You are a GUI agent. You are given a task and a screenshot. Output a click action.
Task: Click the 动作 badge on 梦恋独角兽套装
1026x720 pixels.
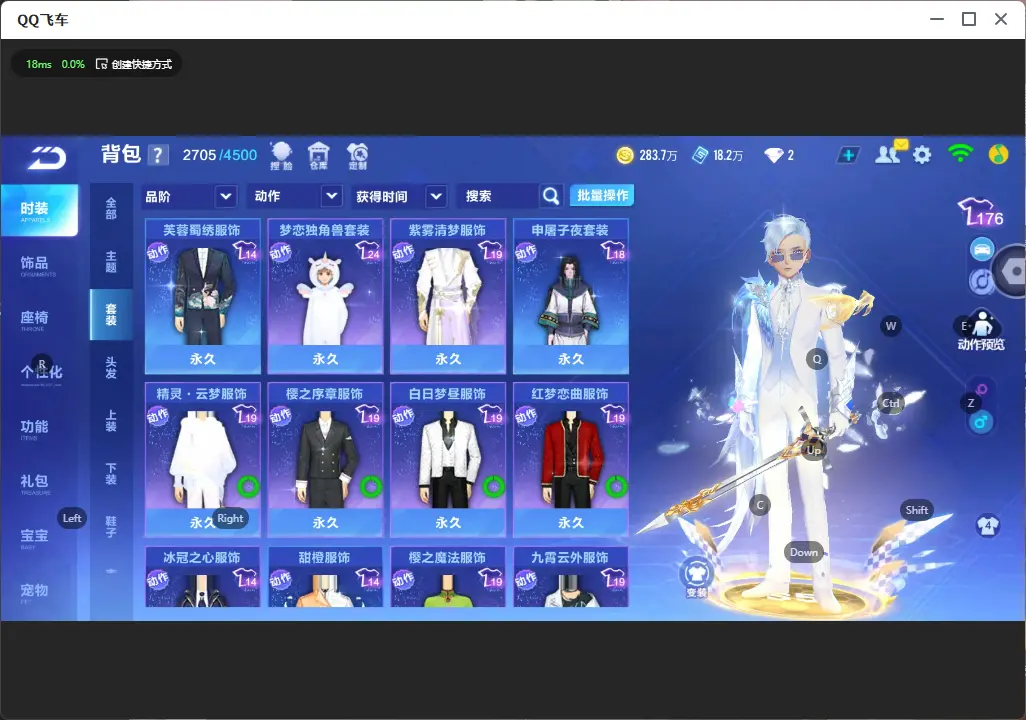click(x=281, y=252)
